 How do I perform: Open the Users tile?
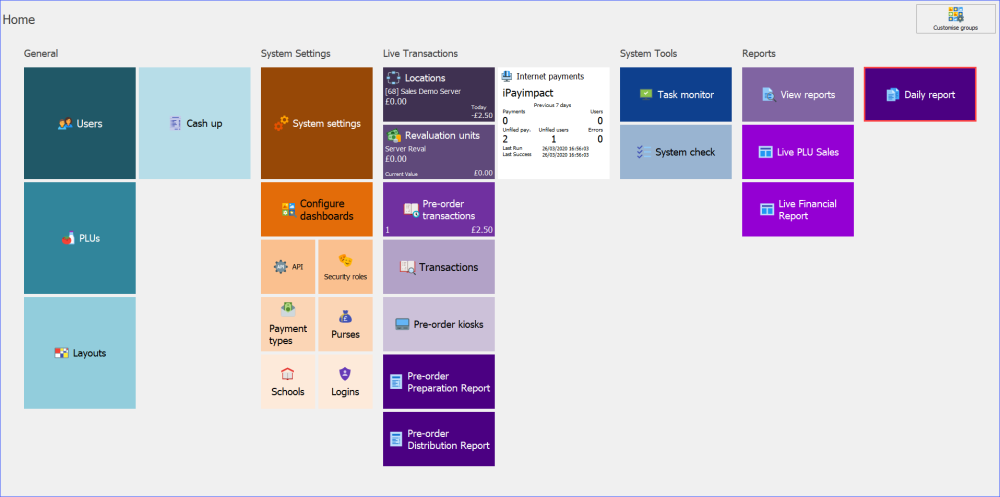click(x=80, y=123)
